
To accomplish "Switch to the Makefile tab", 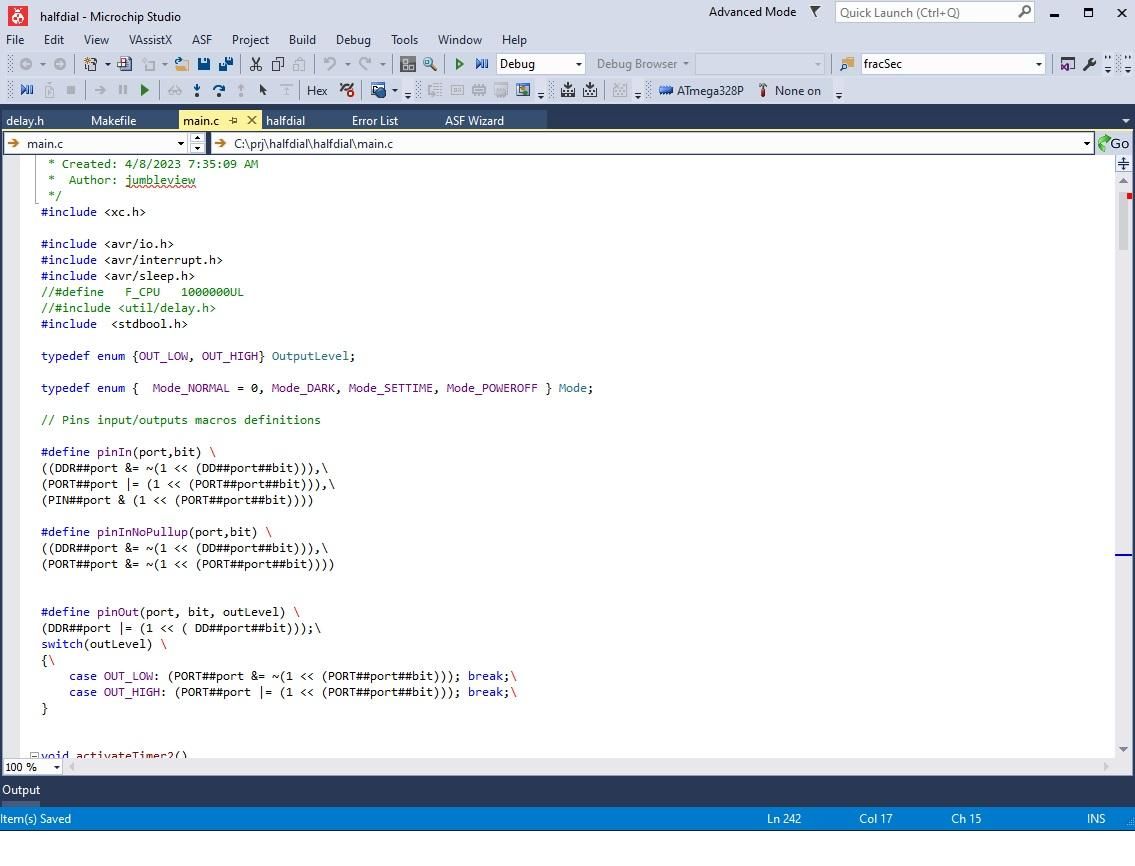I will click(114, 120).
